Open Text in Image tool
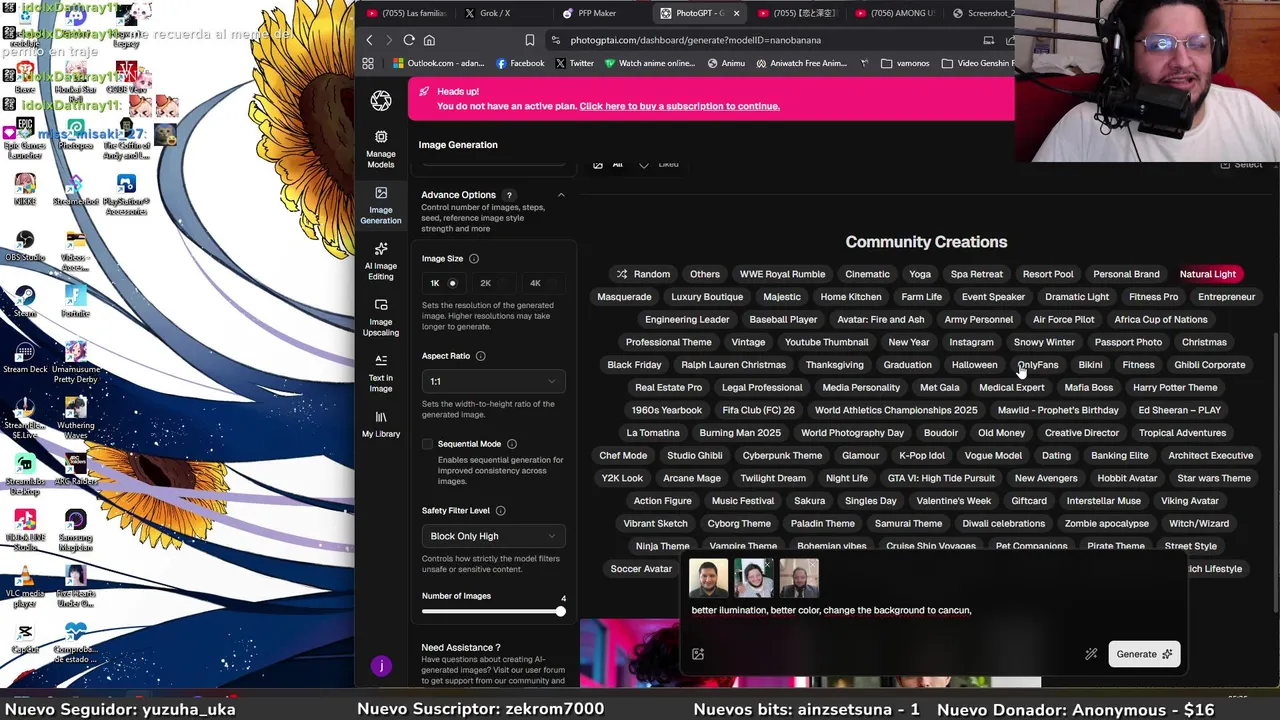The height and width of the screenshot is (720, 1280). 381,371
